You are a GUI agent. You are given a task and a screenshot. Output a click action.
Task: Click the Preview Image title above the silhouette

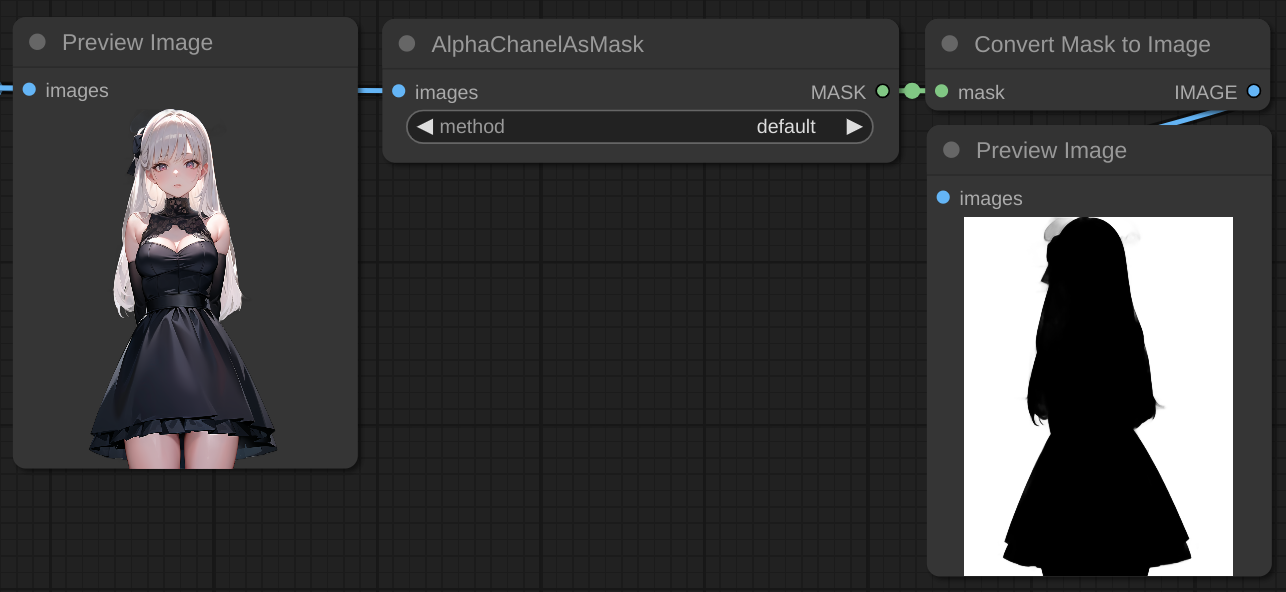tap(1051, 150)
